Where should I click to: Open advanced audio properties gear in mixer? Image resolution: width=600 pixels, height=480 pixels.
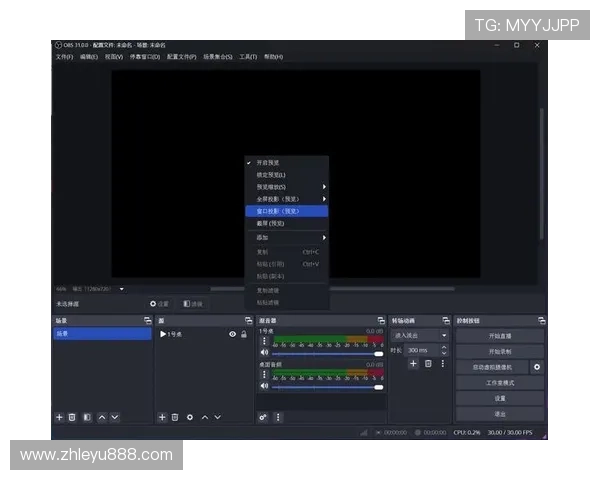pos(263,417)
